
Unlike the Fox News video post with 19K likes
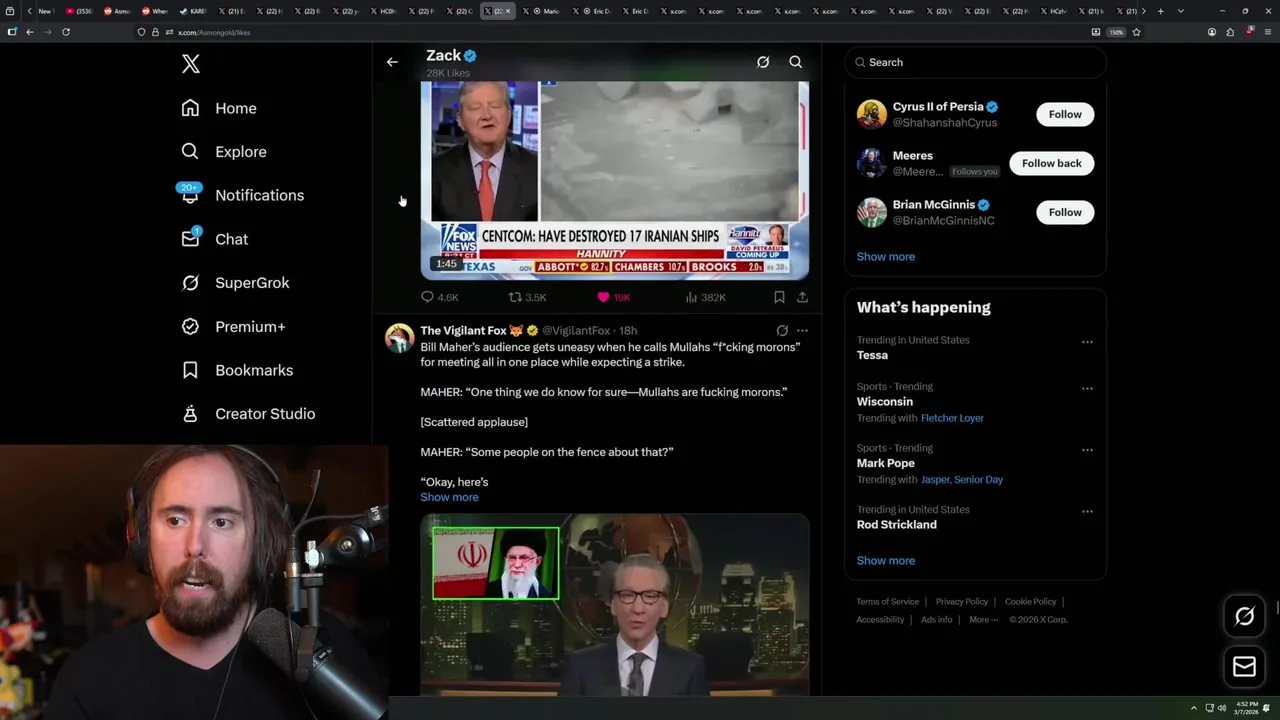(x=613, y=297)
